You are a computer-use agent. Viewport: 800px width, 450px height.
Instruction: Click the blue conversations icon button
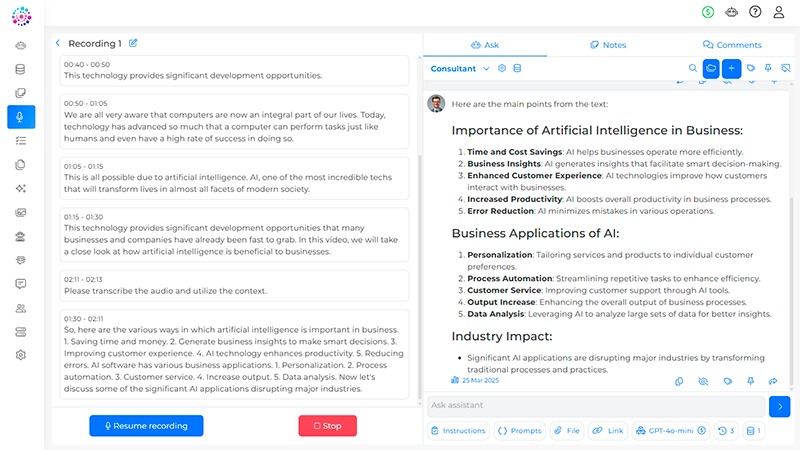coord(711,68)
